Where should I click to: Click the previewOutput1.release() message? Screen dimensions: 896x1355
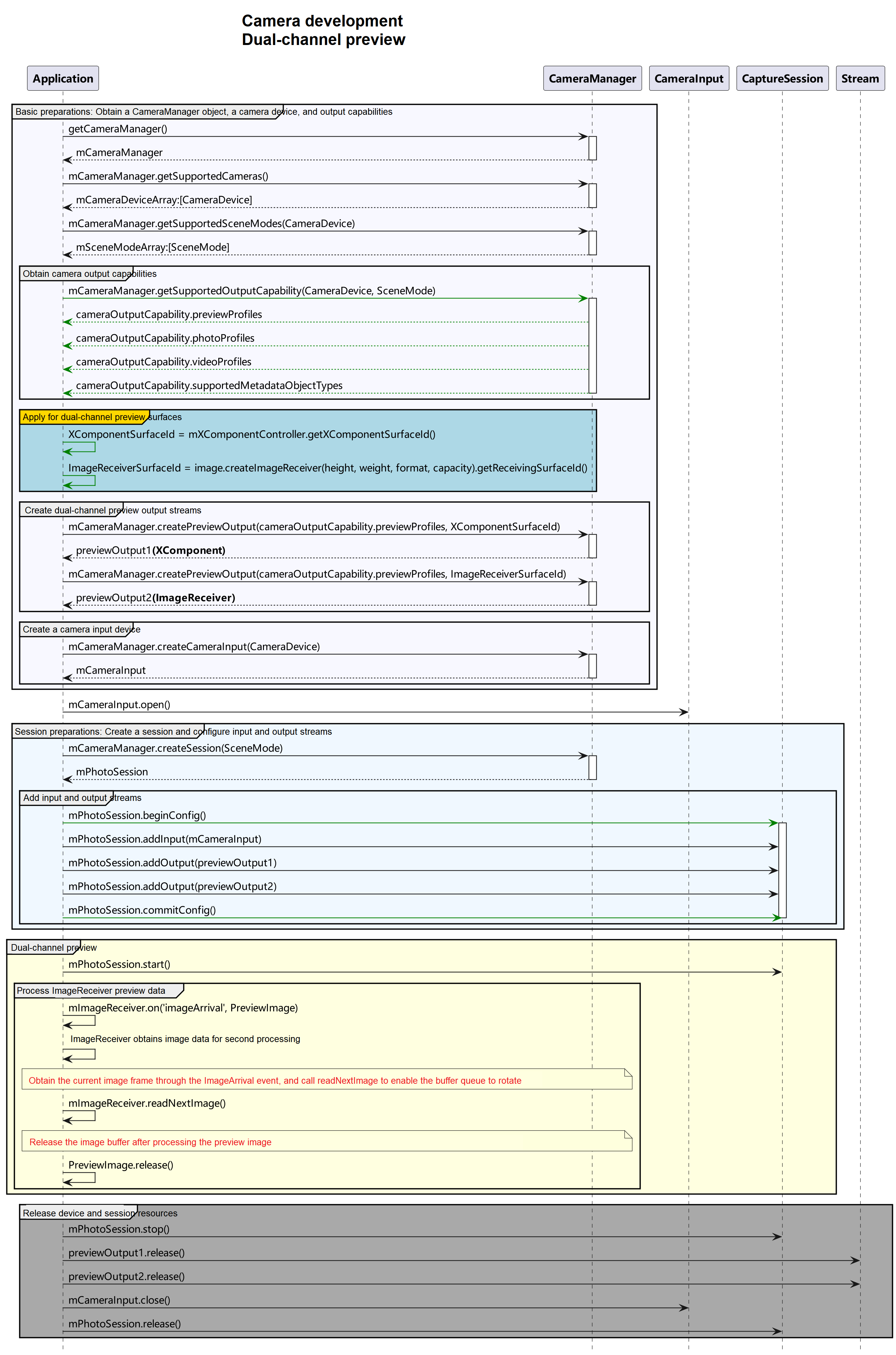126,1253
